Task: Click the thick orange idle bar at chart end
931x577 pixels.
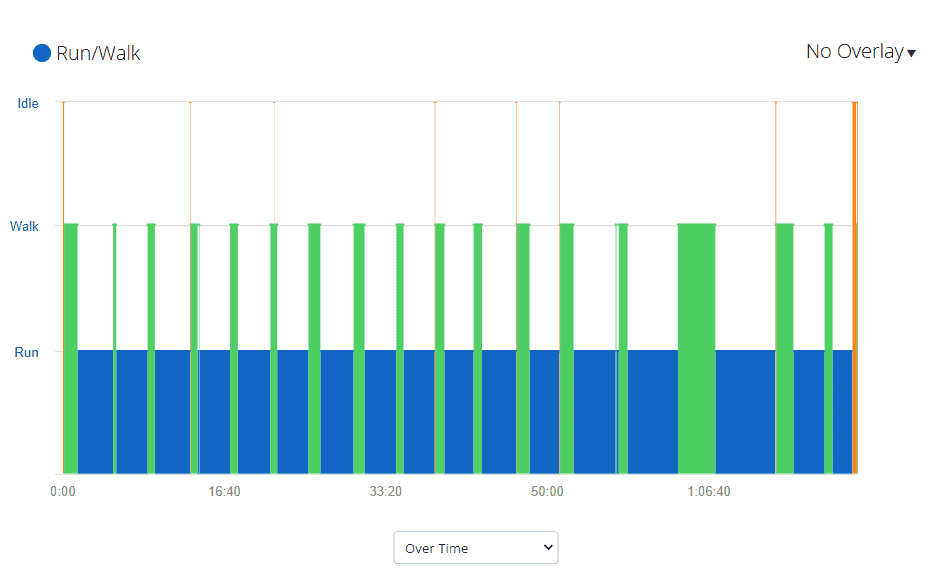Action: pyautogui.click(x=855, y=288)
